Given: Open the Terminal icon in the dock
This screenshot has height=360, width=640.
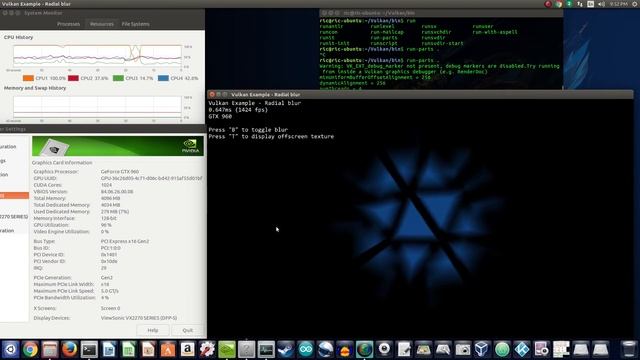Looking at the screenshot, I should (89, 349).
